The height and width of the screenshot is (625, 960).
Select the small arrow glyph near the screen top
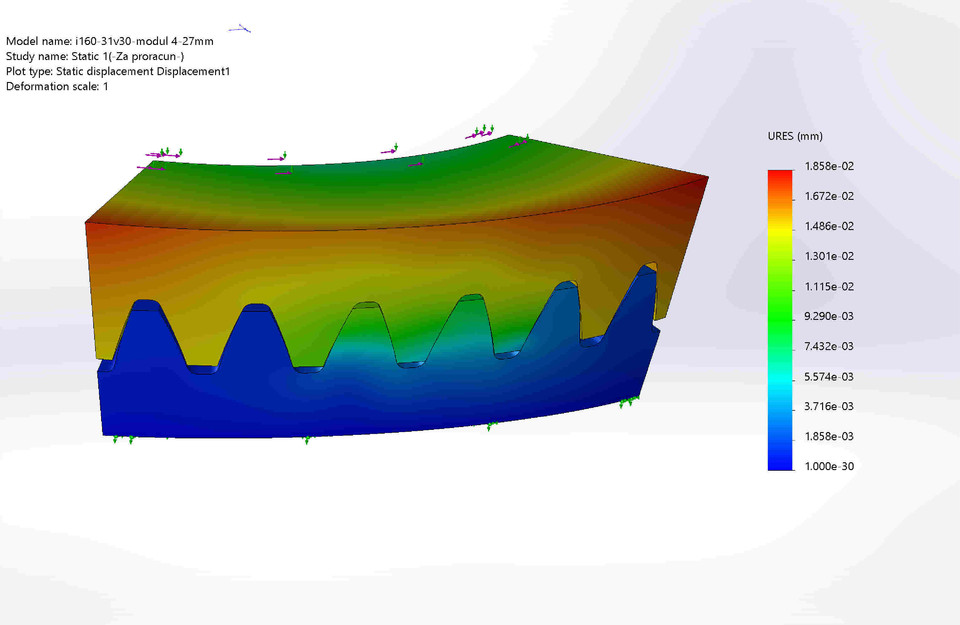(238, 28)
